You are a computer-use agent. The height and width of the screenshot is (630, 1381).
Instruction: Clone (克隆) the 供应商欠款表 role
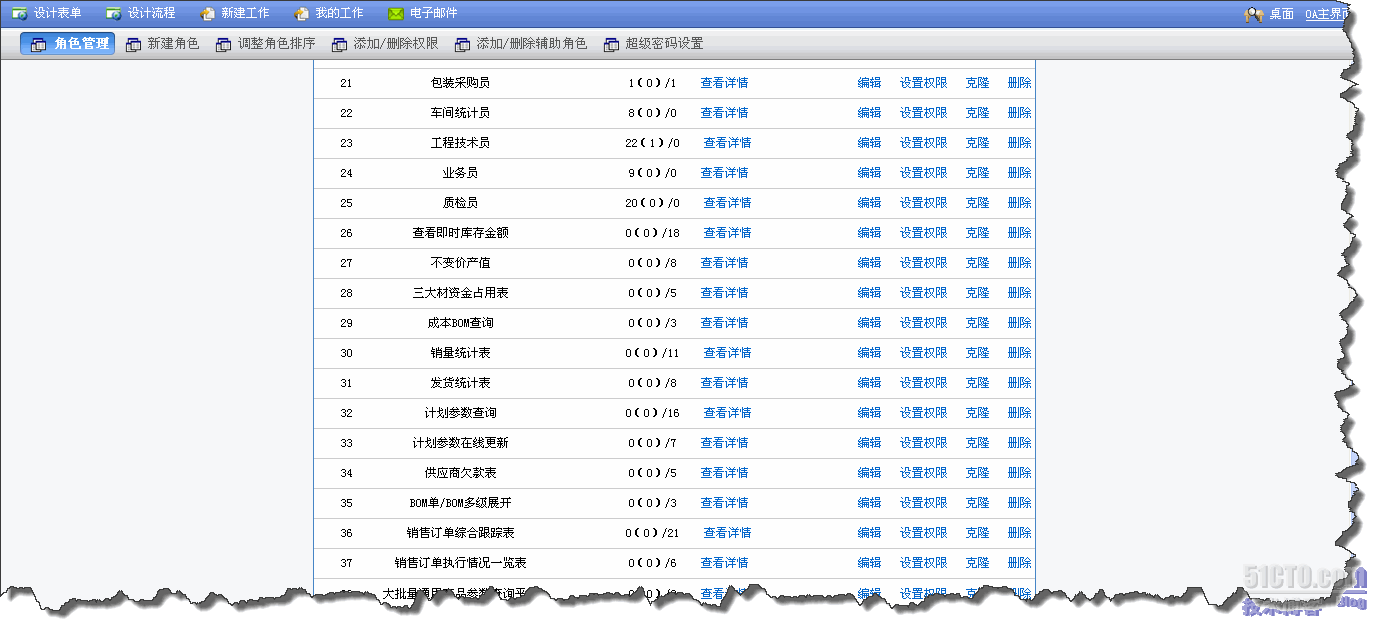(x=977, y=473)
